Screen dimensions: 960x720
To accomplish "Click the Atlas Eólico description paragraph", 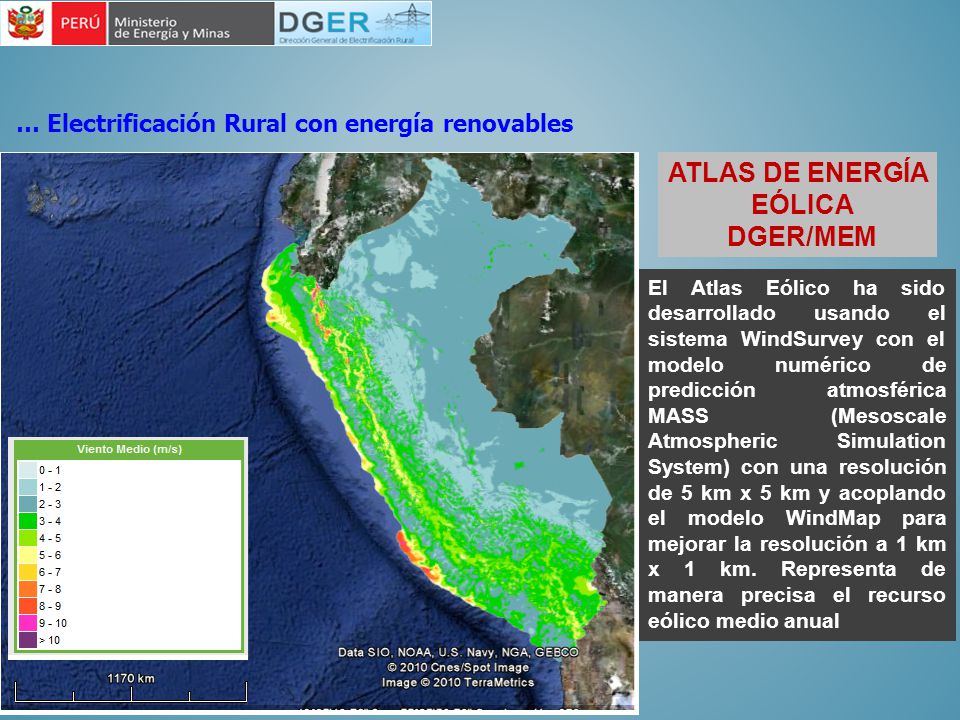I will coord(797,454).
